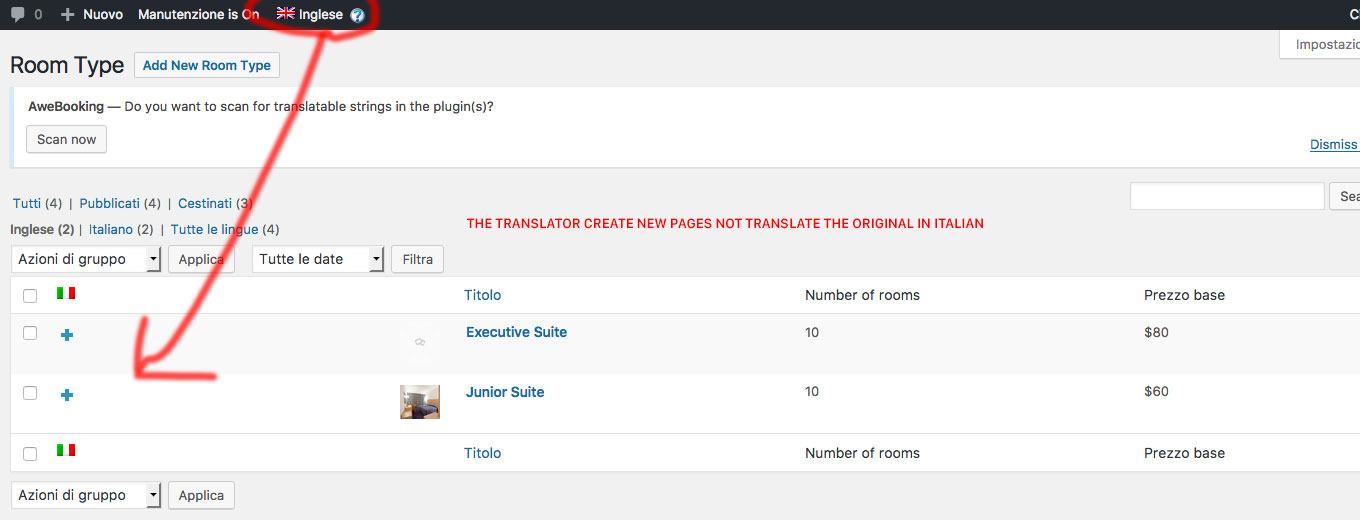
Task: Click the Scan now button
Action: [x=66, y=139]
